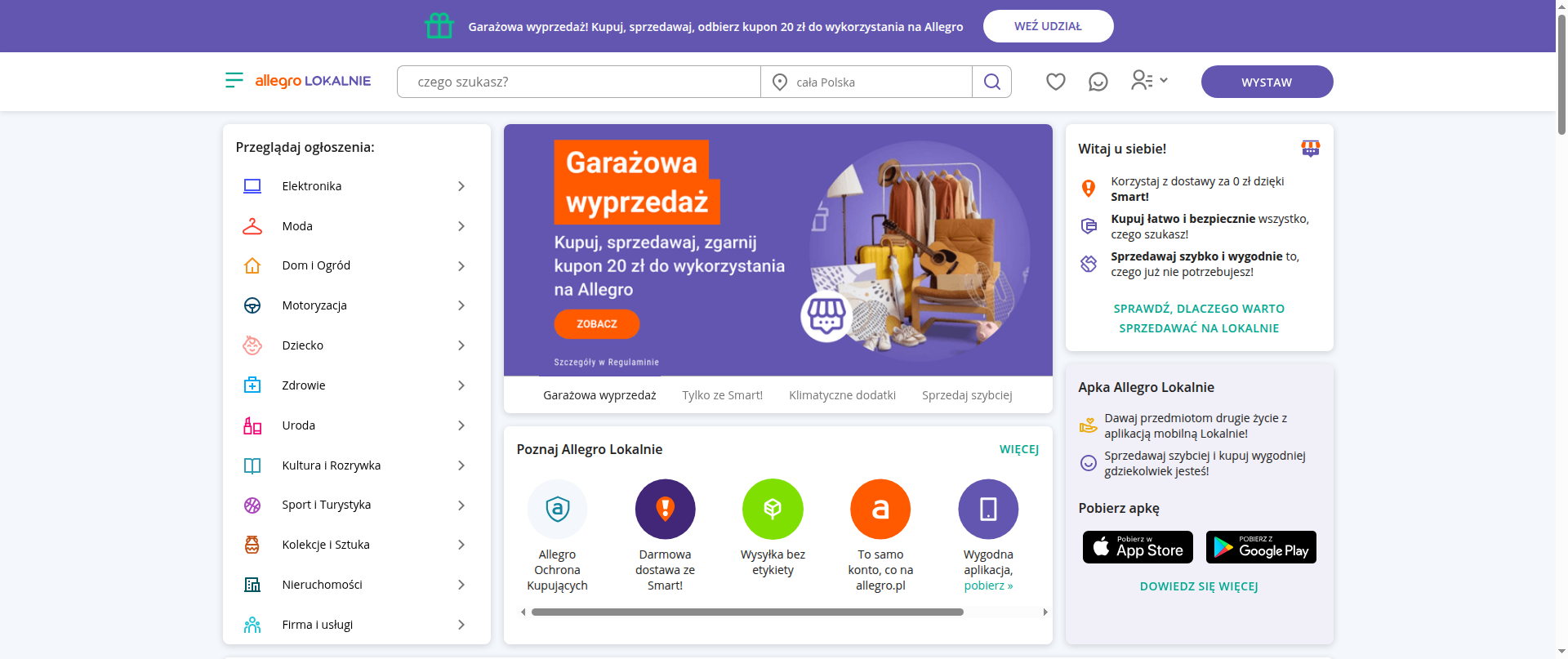Viewport: 1568px width, 659px height.
Task: Click the Uroda cosmetics icon
Action: click(x=252, y=425)
